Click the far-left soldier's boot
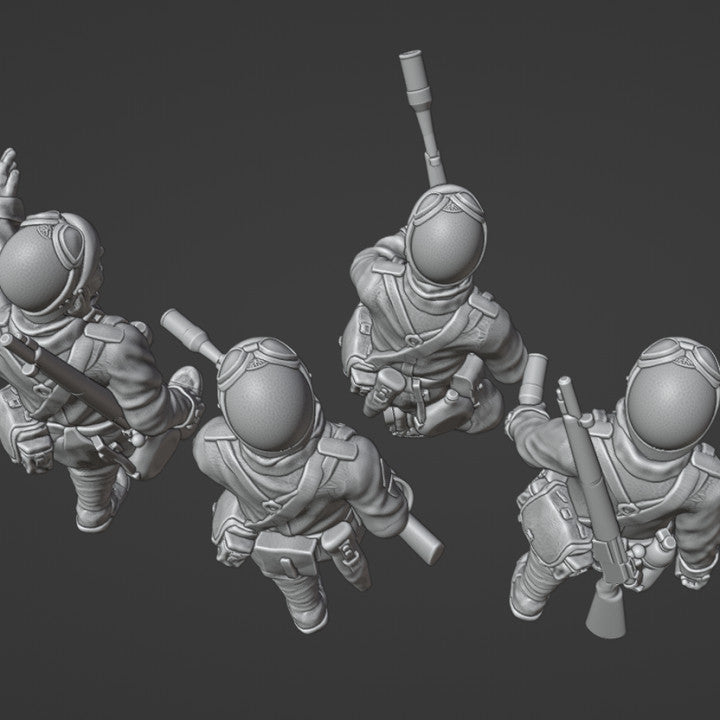This screenshot has width=720, height=720. (96, 510)
